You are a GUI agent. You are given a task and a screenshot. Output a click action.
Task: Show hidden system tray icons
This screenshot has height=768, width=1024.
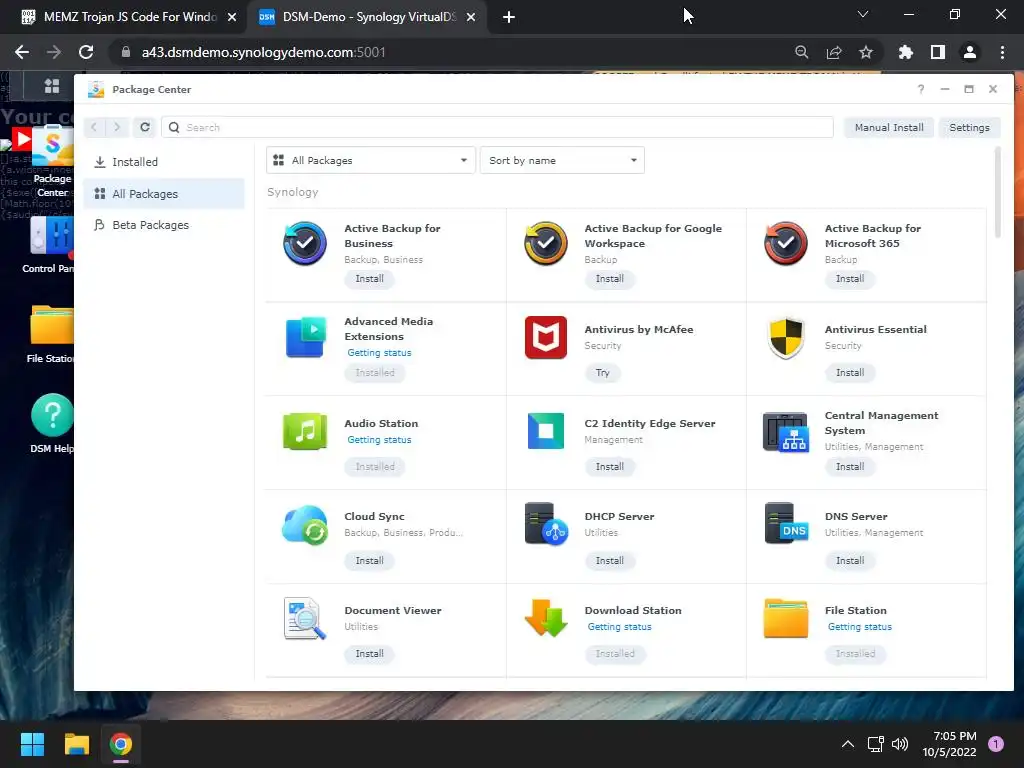click(848, 744)
